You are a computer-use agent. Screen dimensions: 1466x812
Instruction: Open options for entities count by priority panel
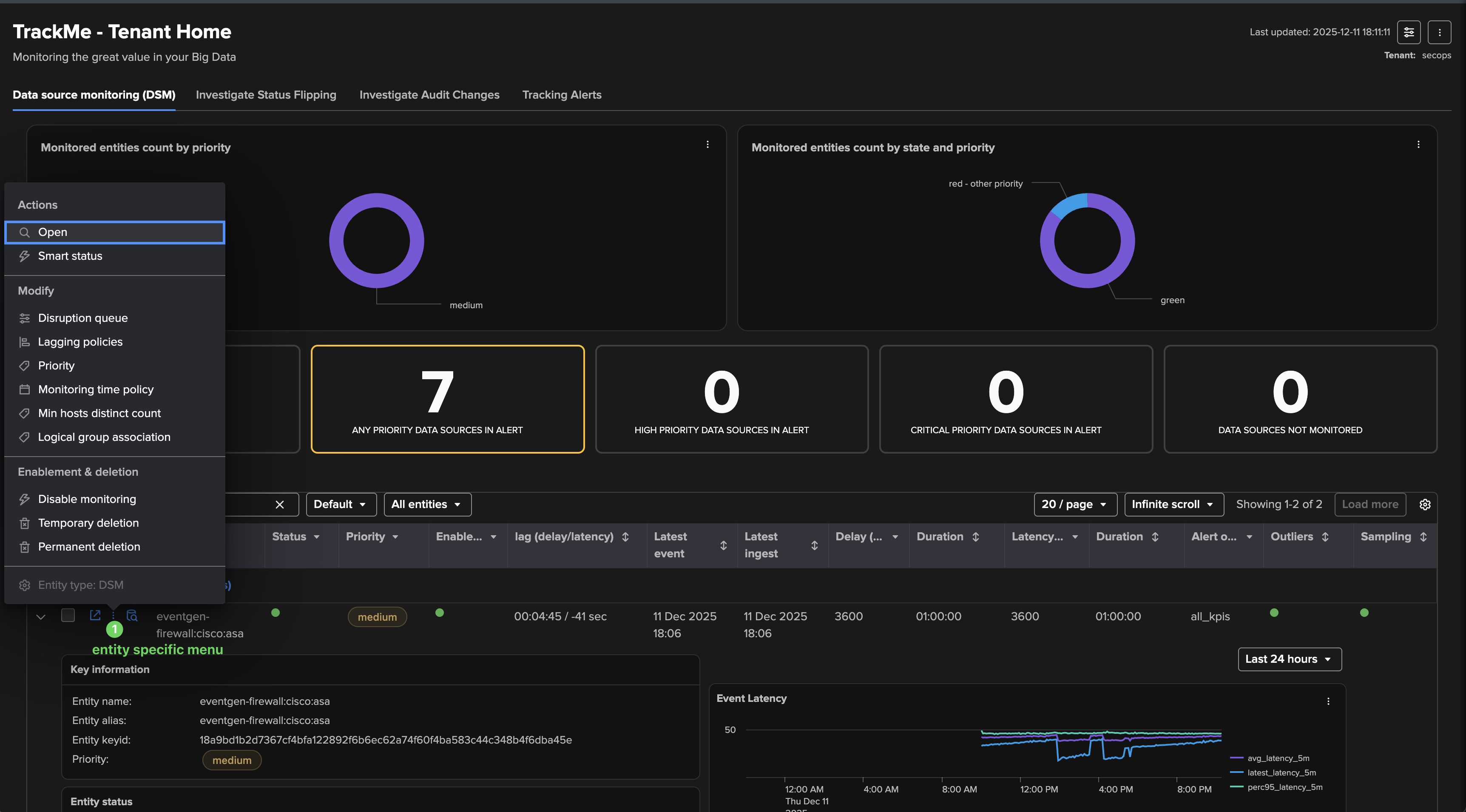point(707,145)
